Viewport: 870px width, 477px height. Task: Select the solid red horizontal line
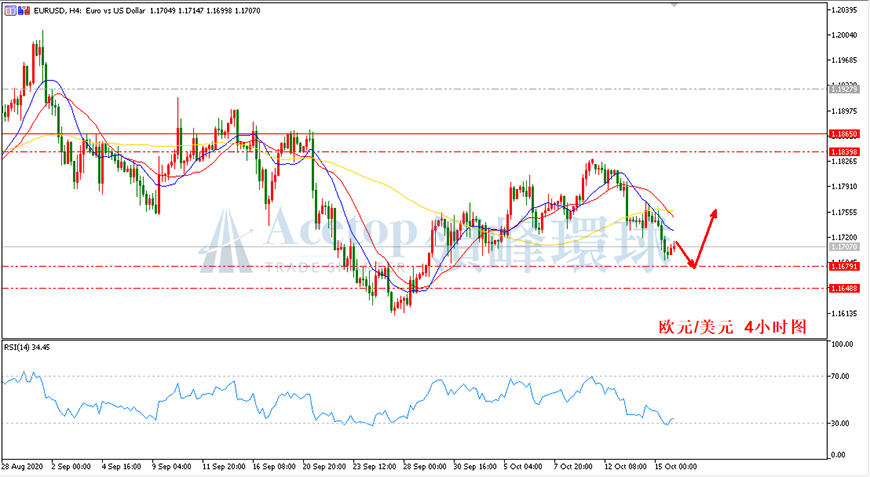click(414, 134)
